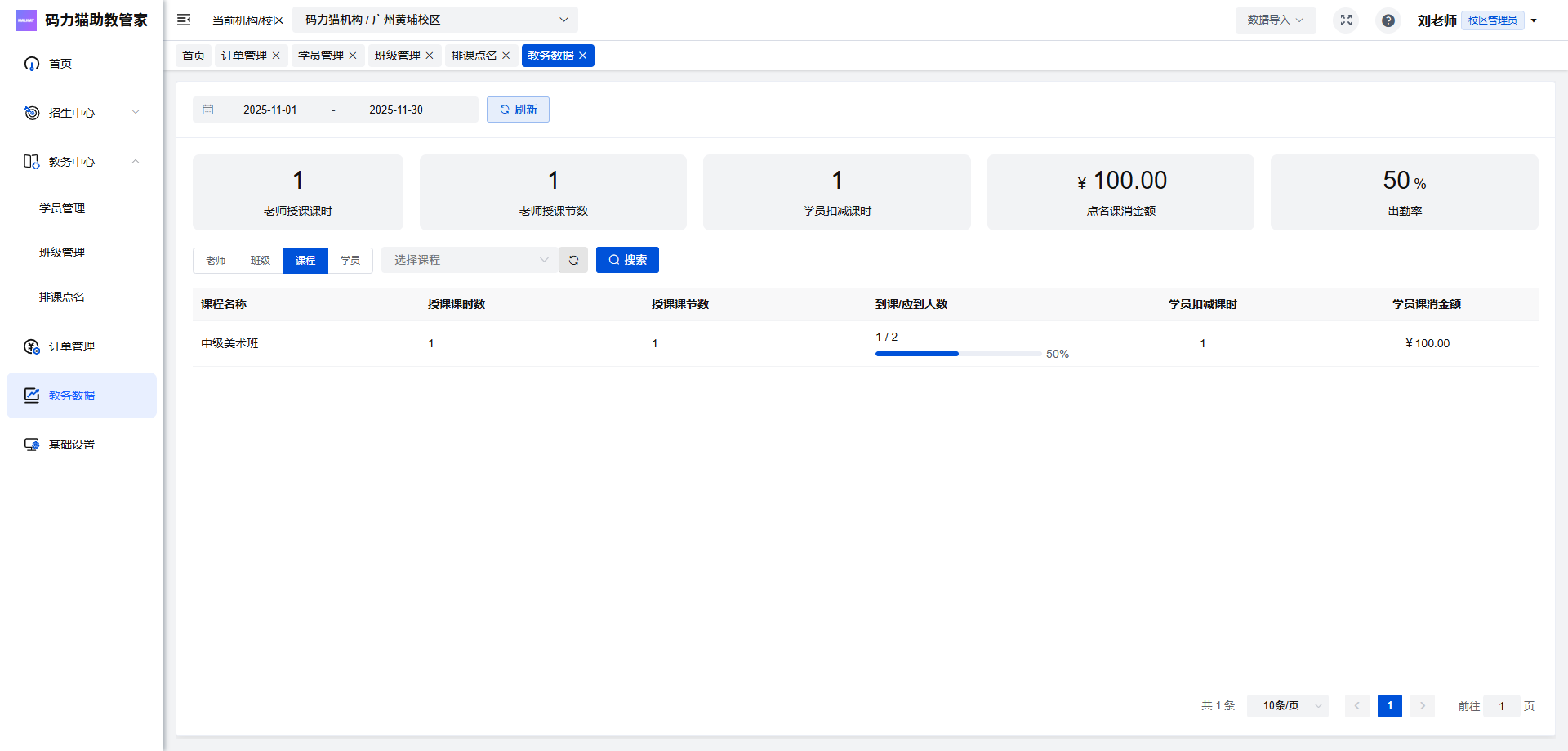Toggle fullscreen mode icon

(x=1346, y=20)
